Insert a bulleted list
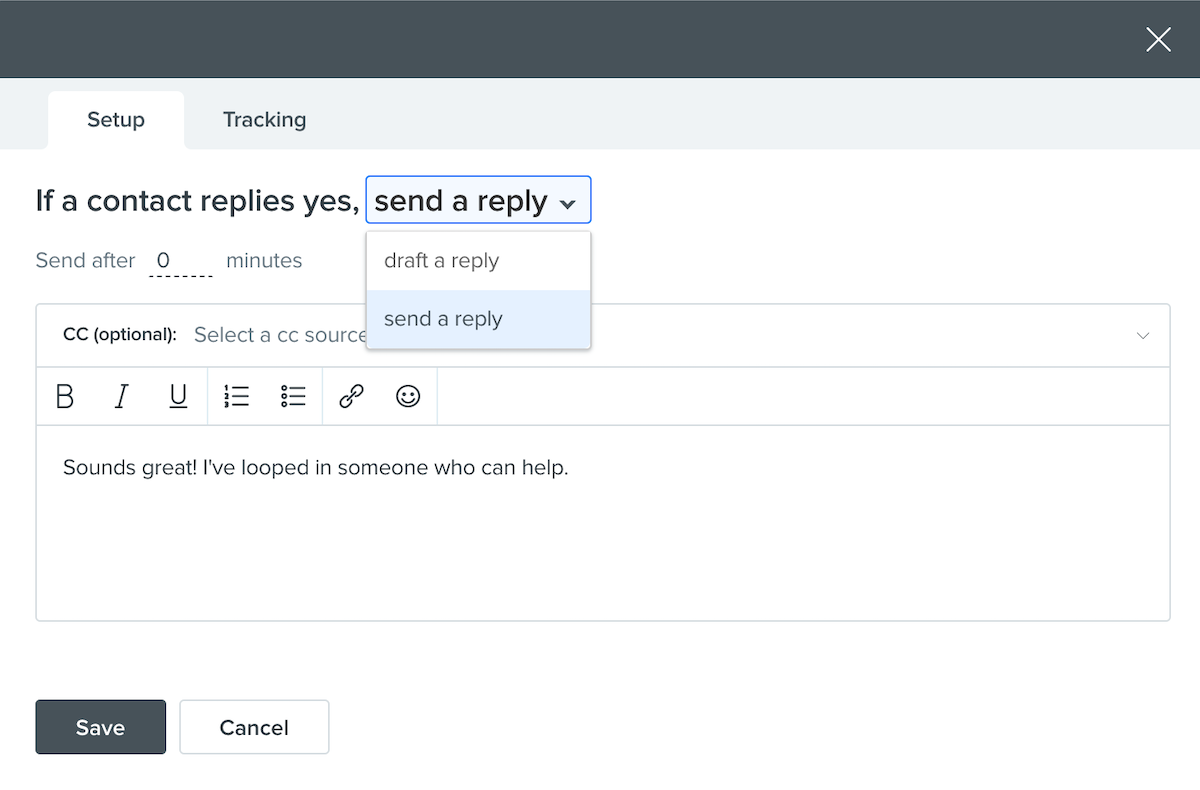 point(293,397)
